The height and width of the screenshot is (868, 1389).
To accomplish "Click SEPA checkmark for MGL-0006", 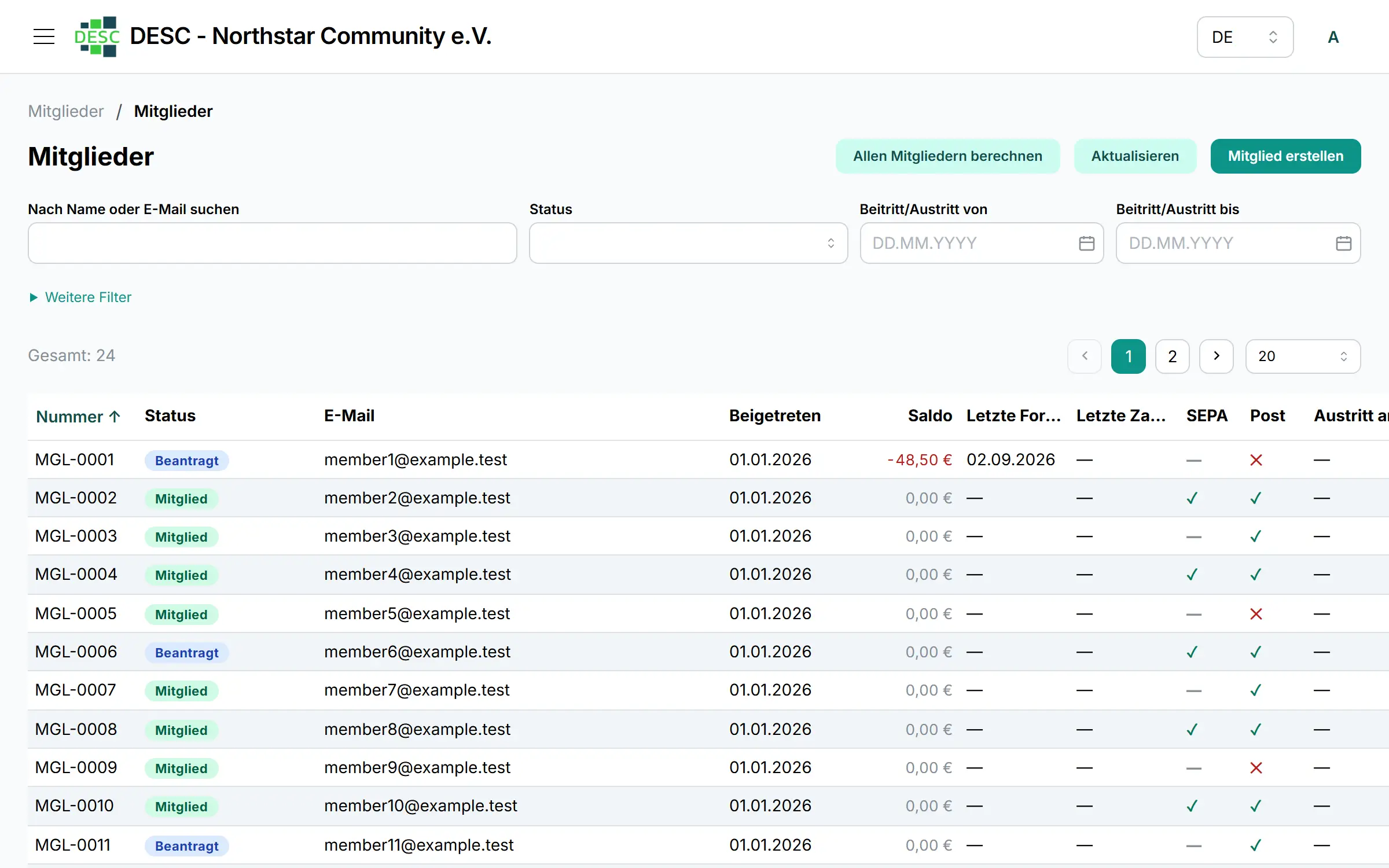I will (1192, 652).
